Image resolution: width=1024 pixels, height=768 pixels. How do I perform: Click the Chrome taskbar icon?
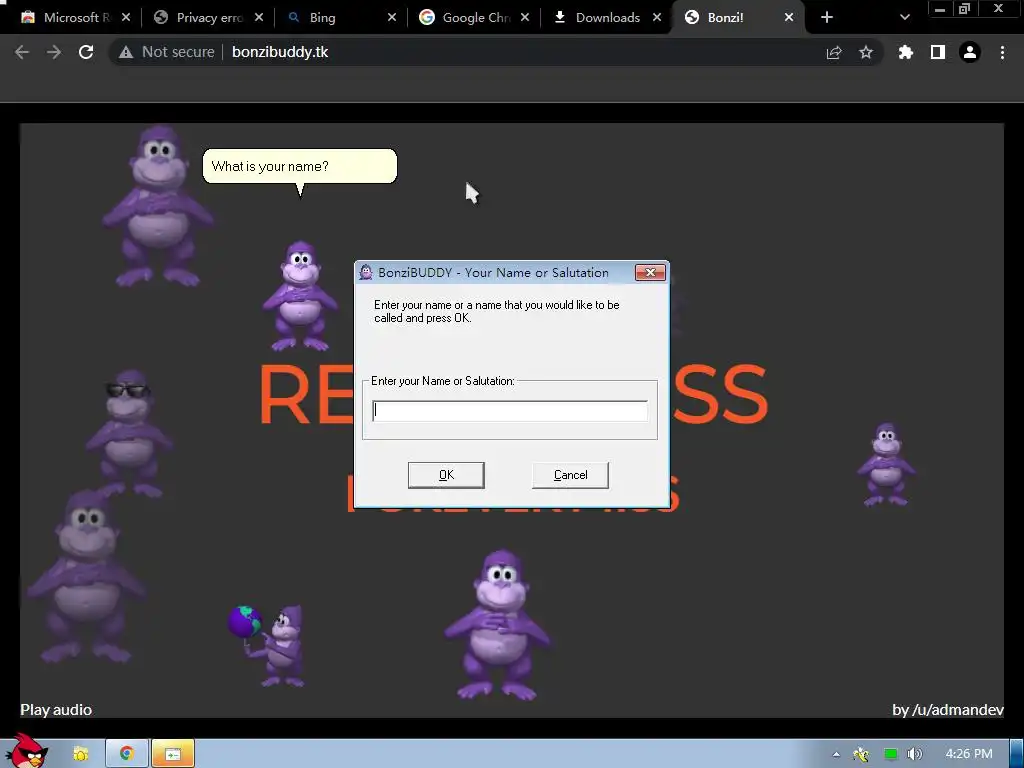[x=127, y=754]
